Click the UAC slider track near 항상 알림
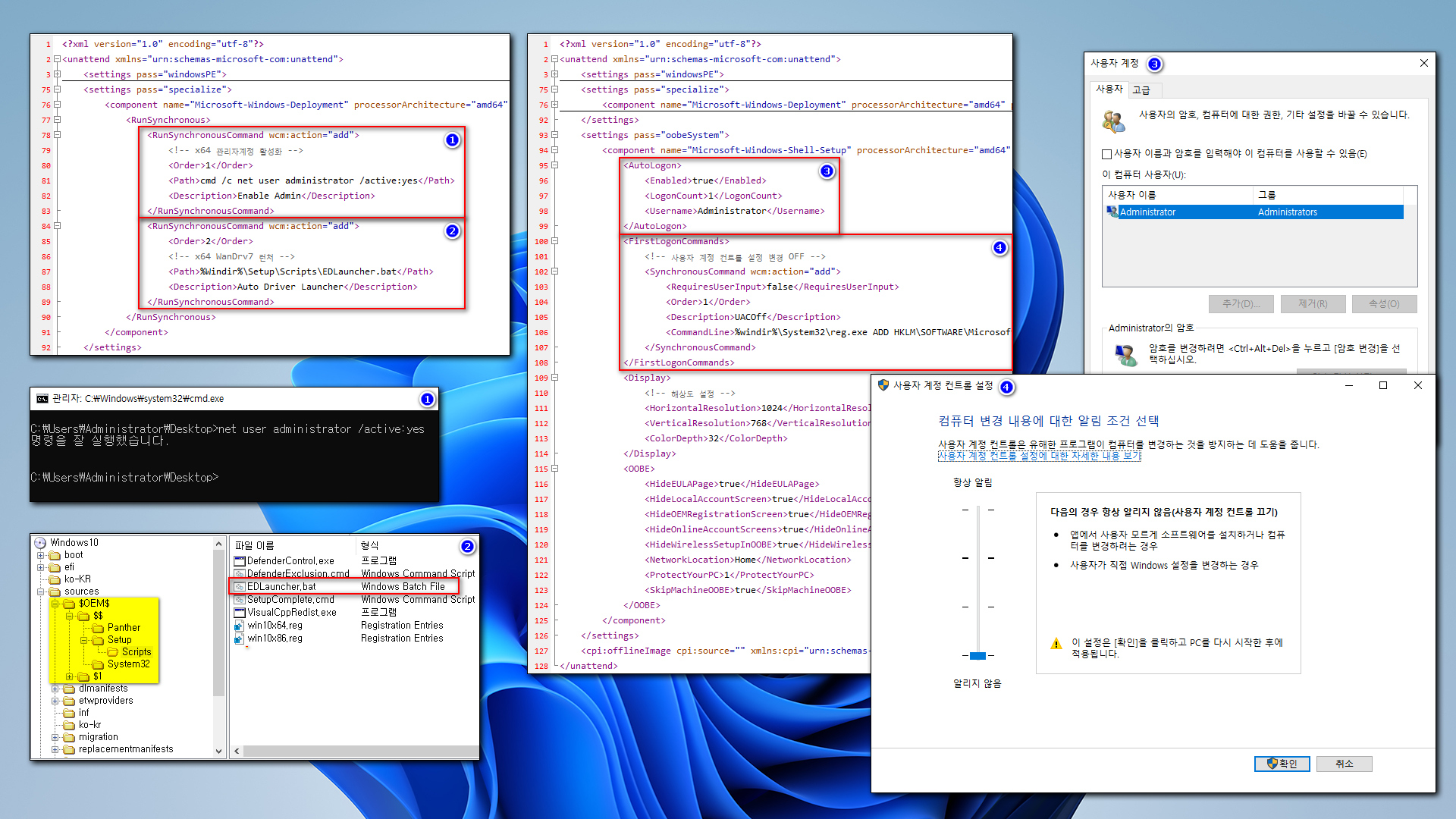This screenshot has width=1456, height=819. pyautogui.click(x=978, y=510)
